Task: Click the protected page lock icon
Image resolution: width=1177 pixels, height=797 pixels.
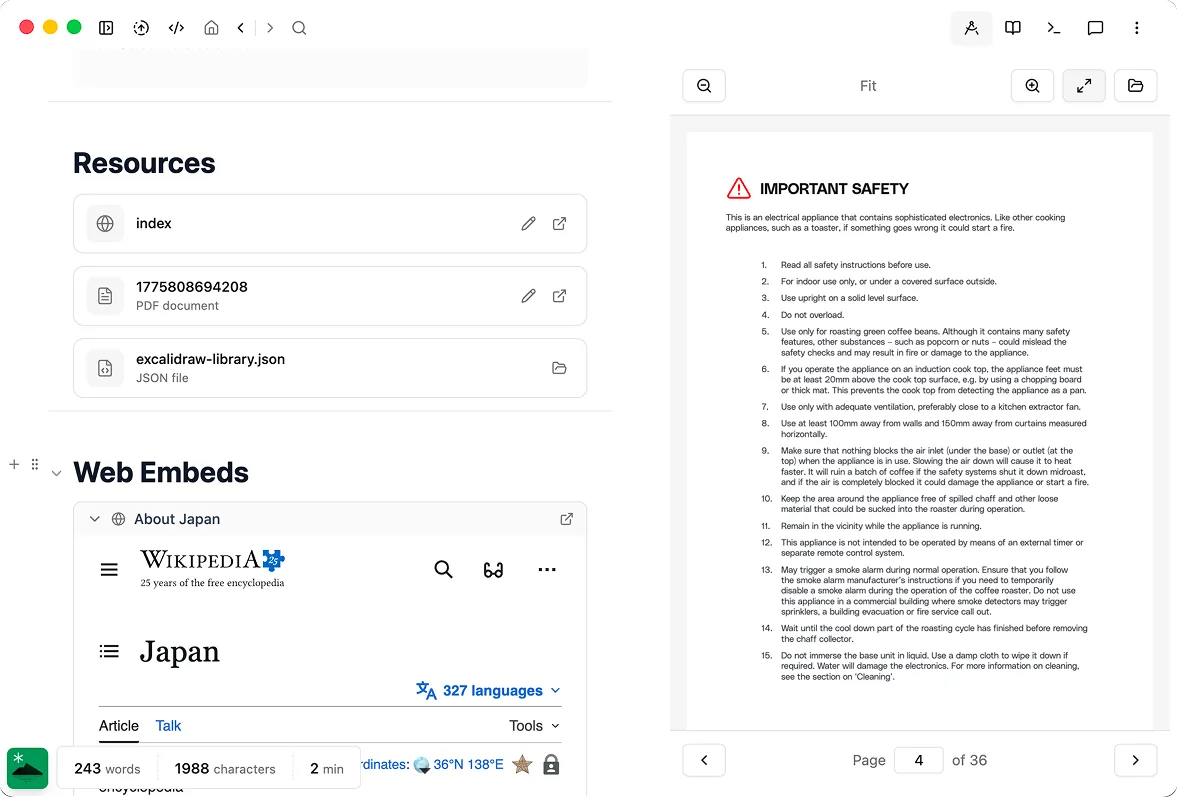Action: pos(551,765)
